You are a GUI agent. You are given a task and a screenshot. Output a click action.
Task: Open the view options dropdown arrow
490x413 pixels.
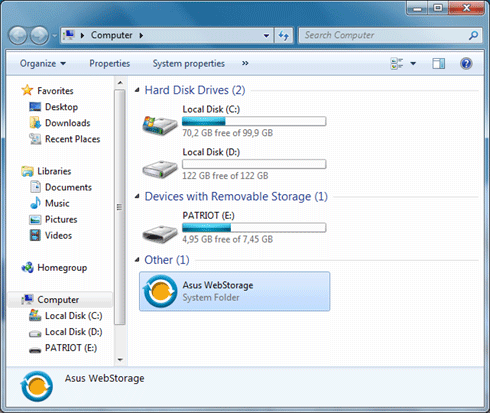[x=413, y=63]
